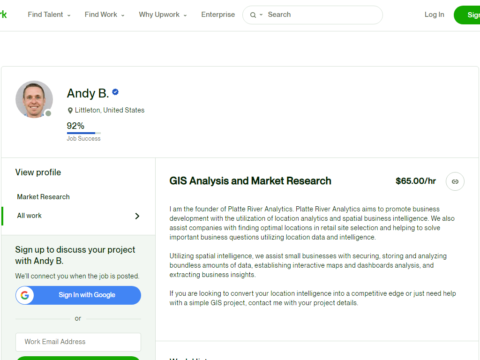This screenshot has width=480, height=360.
Task: Click the View profile heading
Action: (38, 172)
